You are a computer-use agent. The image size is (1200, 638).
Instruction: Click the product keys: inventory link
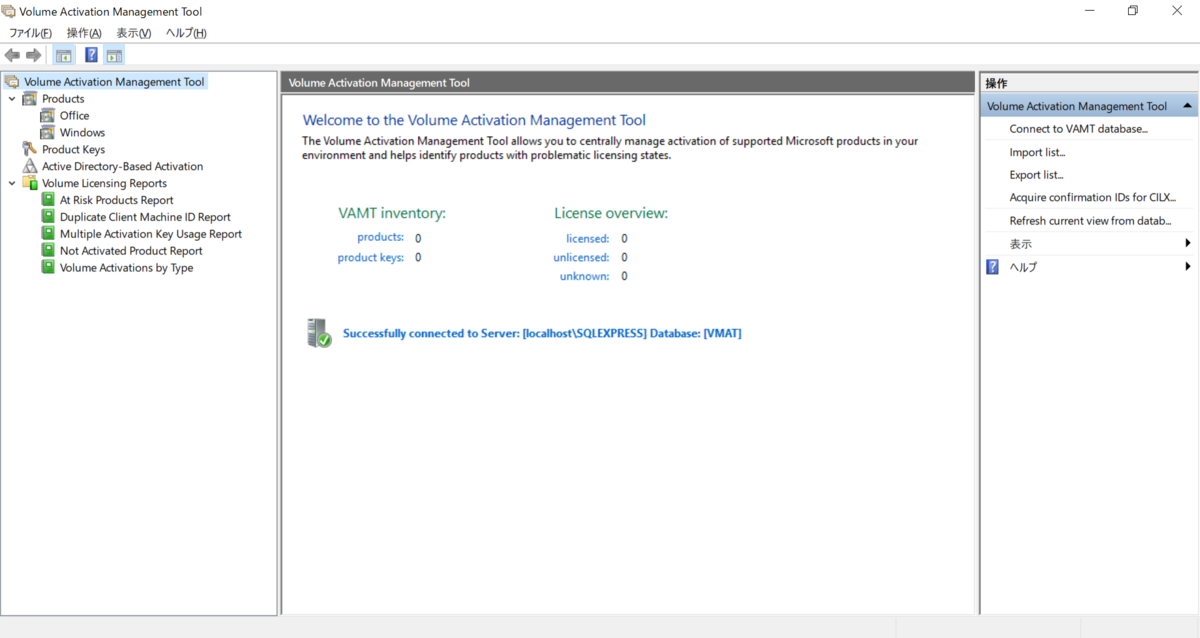pos(371,257)
